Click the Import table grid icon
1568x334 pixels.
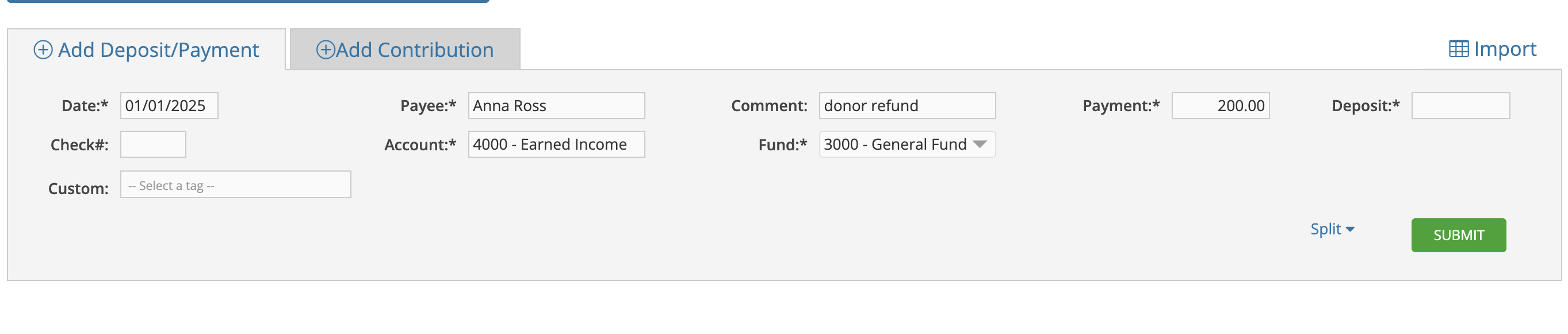point(1459,49)
